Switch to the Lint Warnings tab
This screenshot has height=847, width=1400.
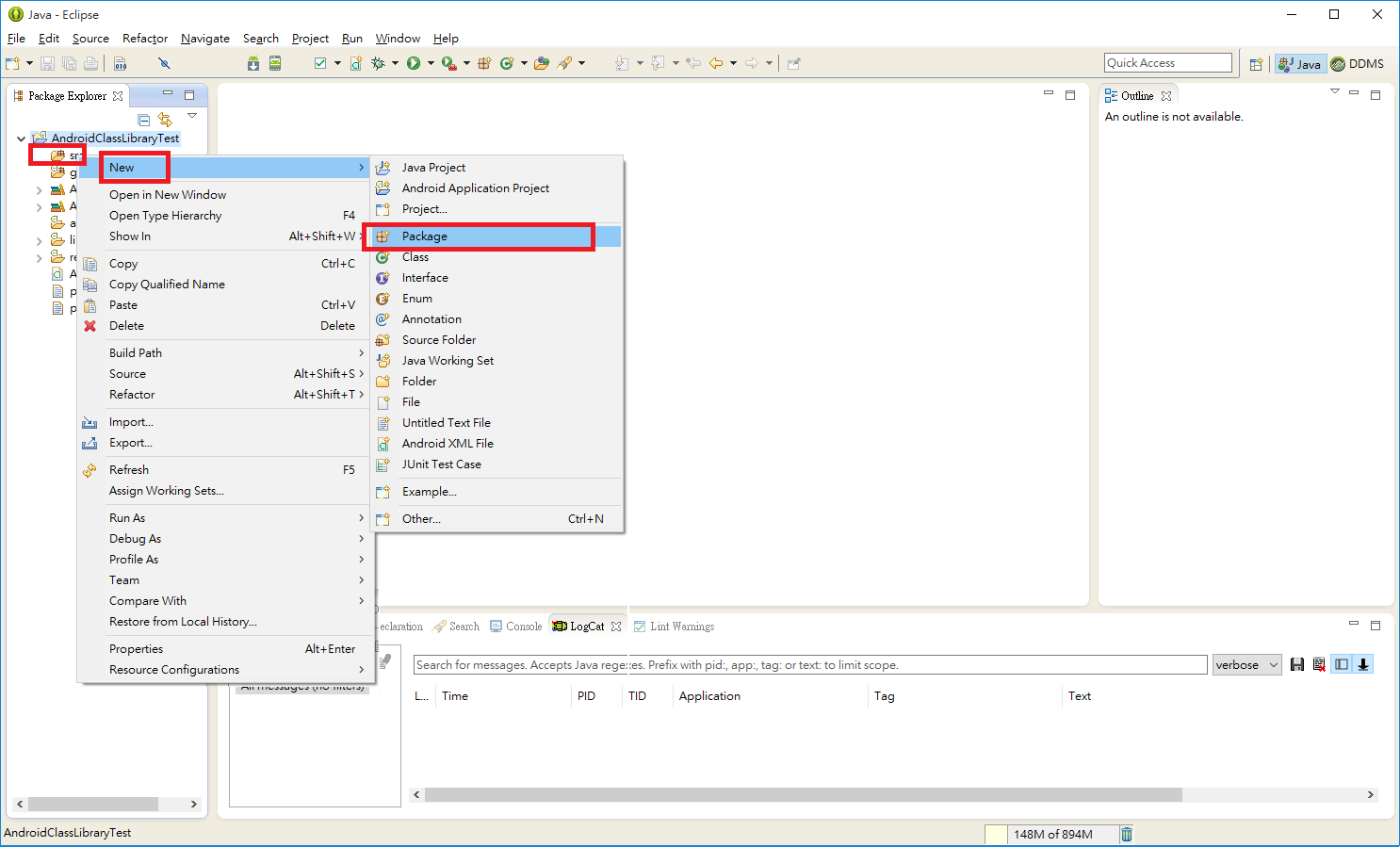pos(674,627)
